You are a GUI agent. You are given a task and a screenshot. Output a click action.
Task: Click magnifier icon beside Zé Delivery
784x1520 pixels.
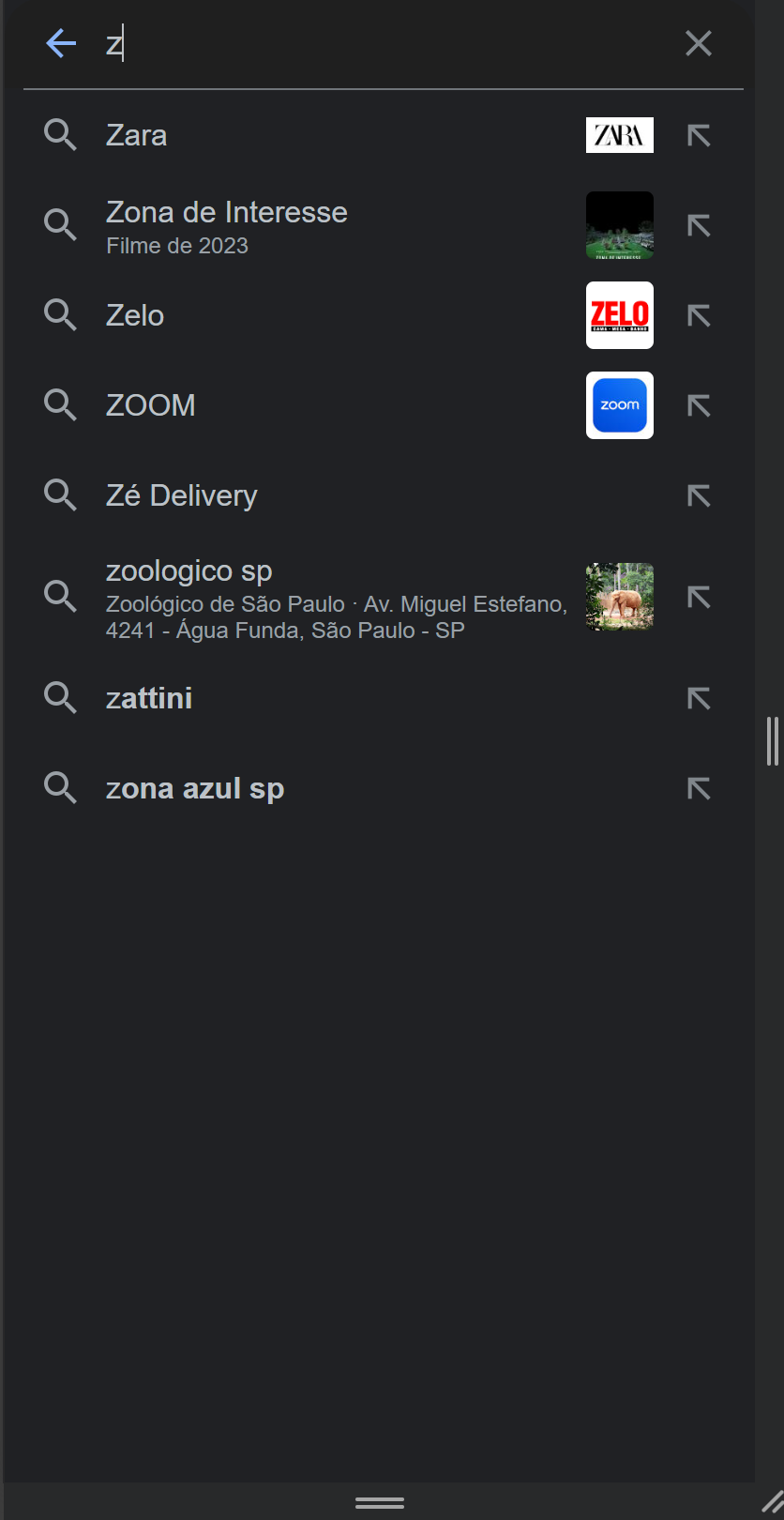pyautogui.click(x=60, y=495)
